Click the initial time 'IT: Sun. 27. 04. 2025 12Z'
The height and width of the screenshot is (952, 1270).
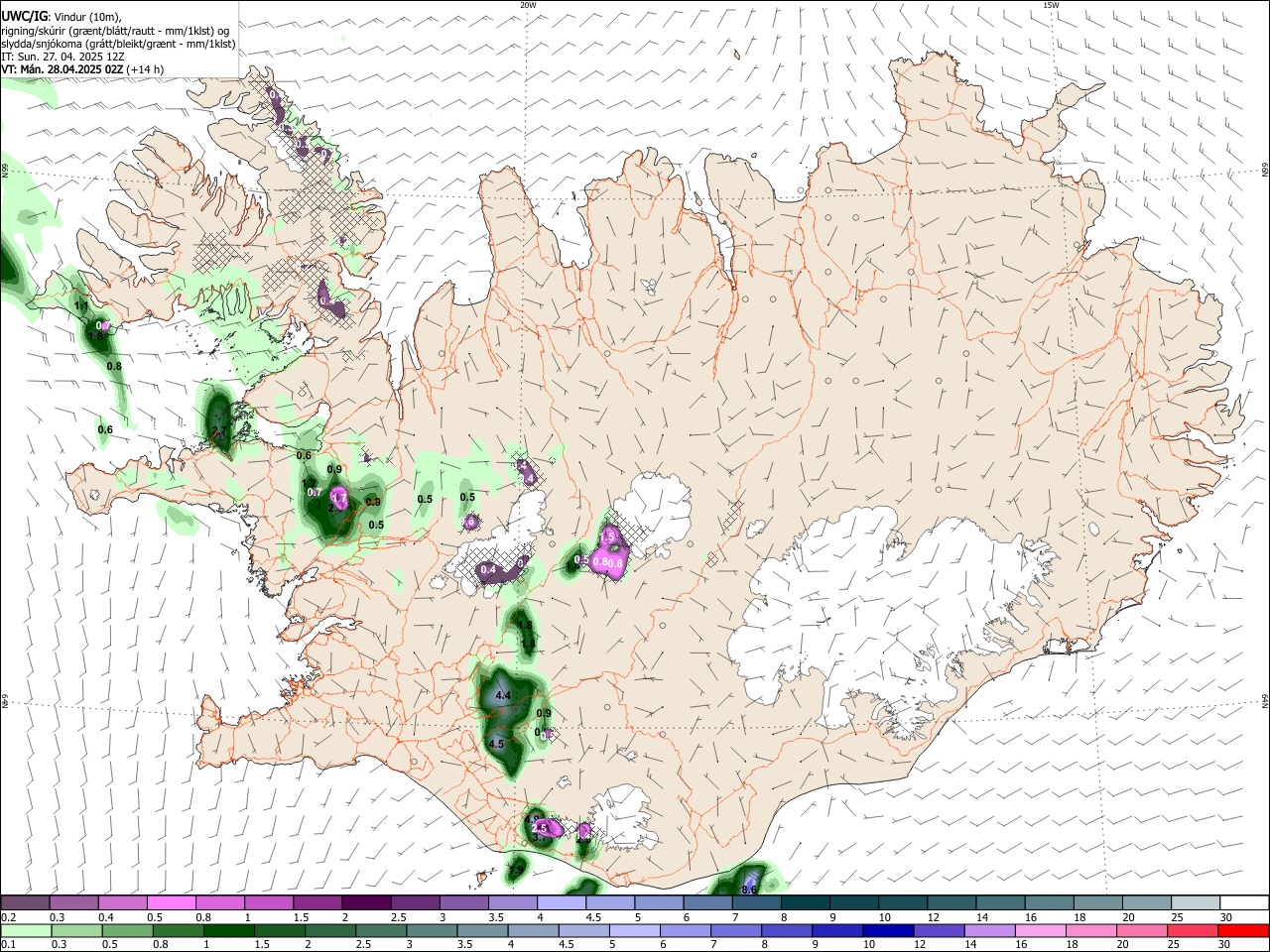pos(63,57)
